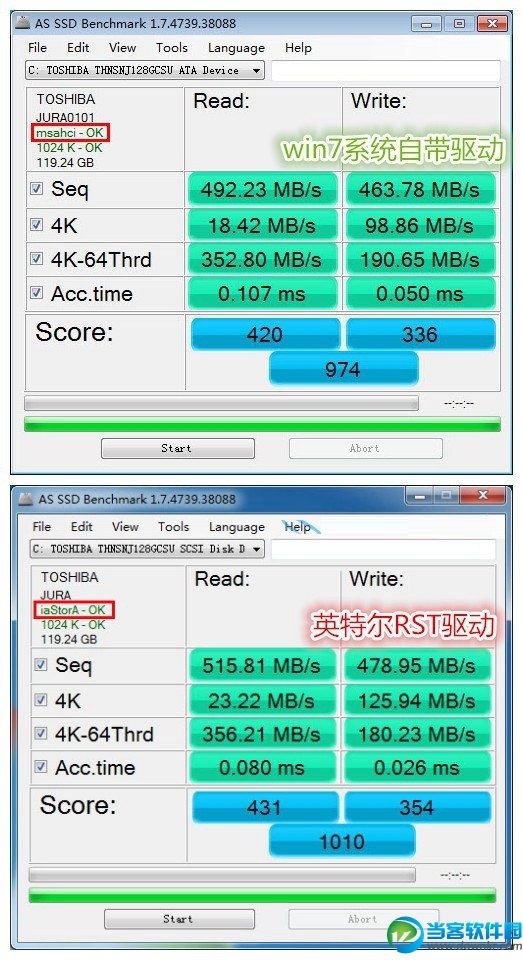Viewport: 523px width, 960px height.
Task: Click Start button in the upper window
Action: coord(178,448)
